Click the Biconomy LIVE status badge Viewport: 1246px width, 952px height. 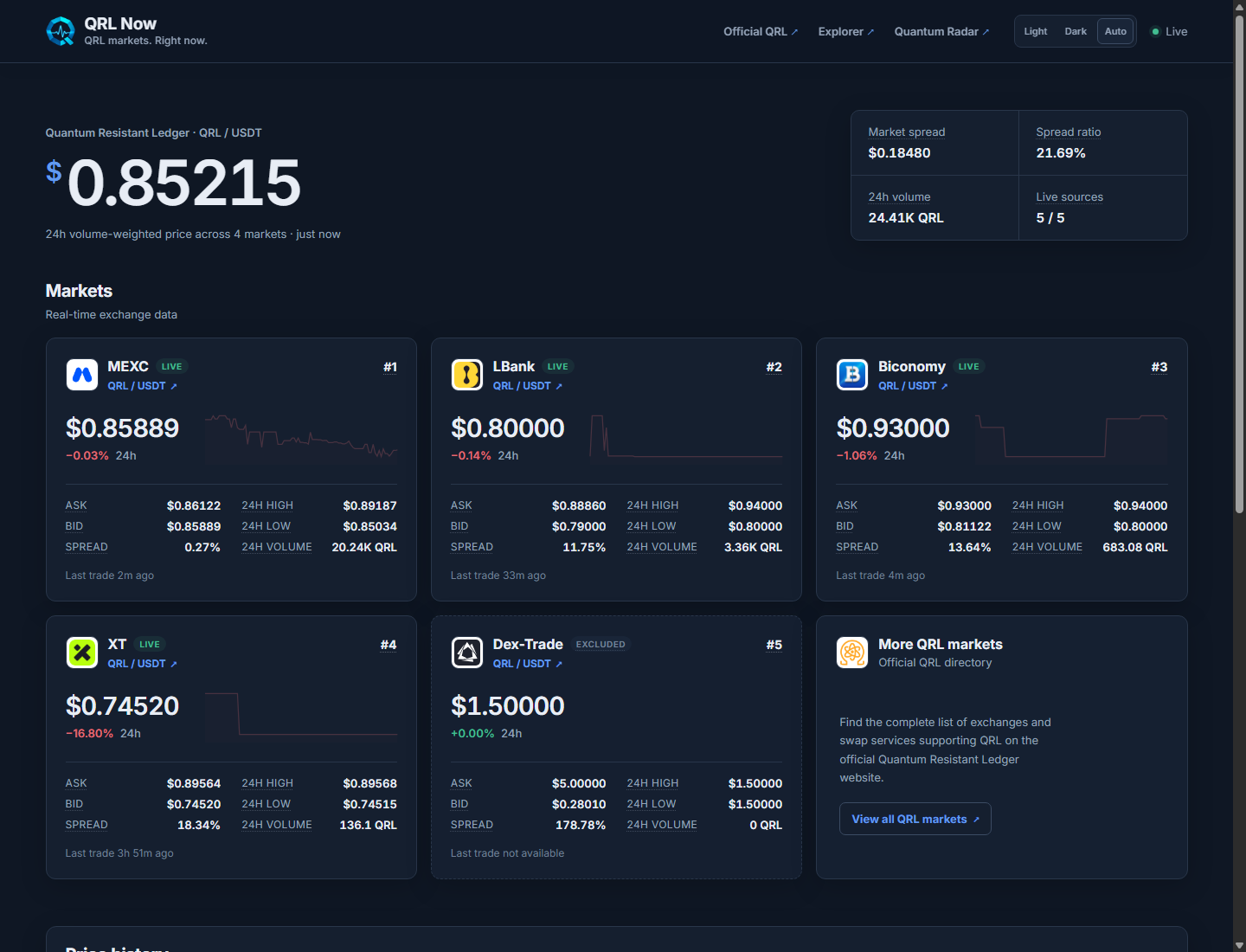tap(968, 366)
